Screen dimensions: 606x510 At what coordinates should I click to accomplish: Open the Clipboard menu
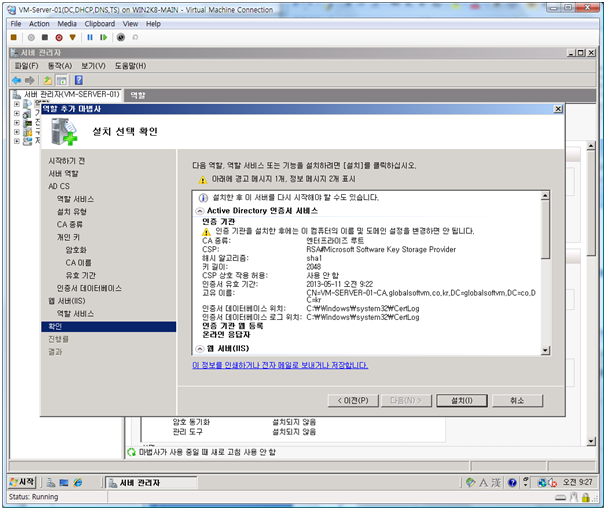click(100, 24)
